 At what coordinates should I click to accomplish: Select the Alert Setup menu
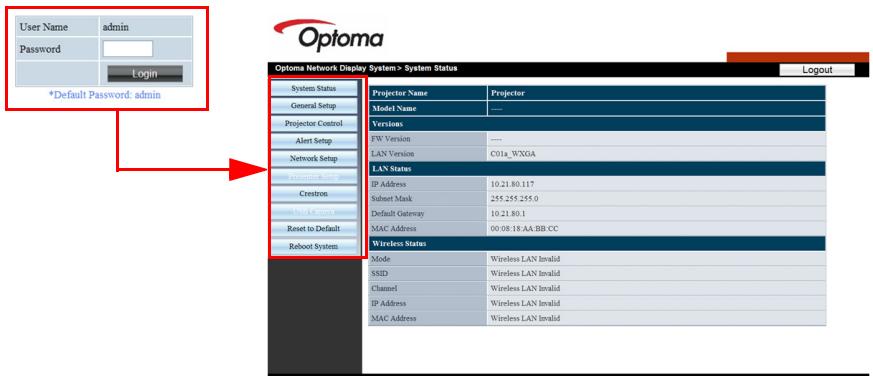tap(314, 141)
